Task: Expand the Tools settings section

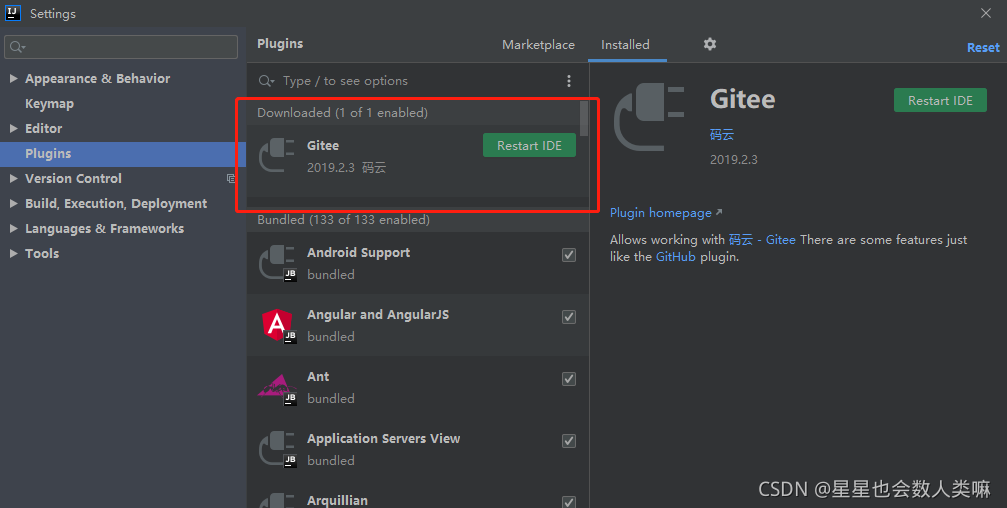Action: [13, 254]
